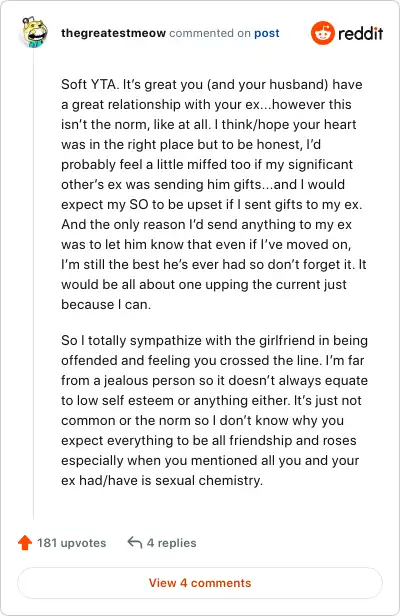
Task: Click the closing line about sexual chemistry
Action: coord(162,480)
